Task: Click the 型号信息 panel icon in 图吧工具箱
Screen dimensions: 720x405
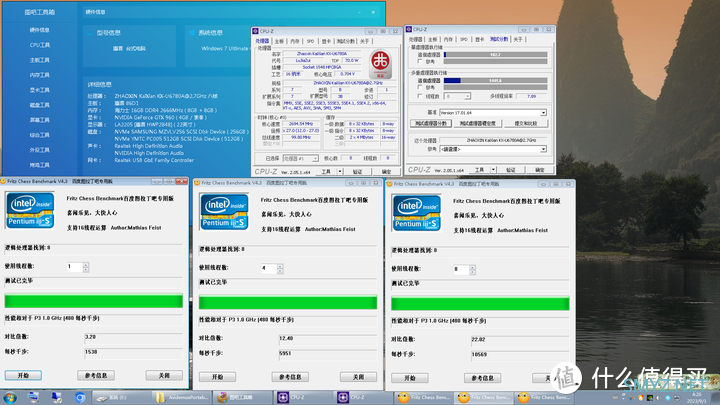Action: tap(90, 33)
